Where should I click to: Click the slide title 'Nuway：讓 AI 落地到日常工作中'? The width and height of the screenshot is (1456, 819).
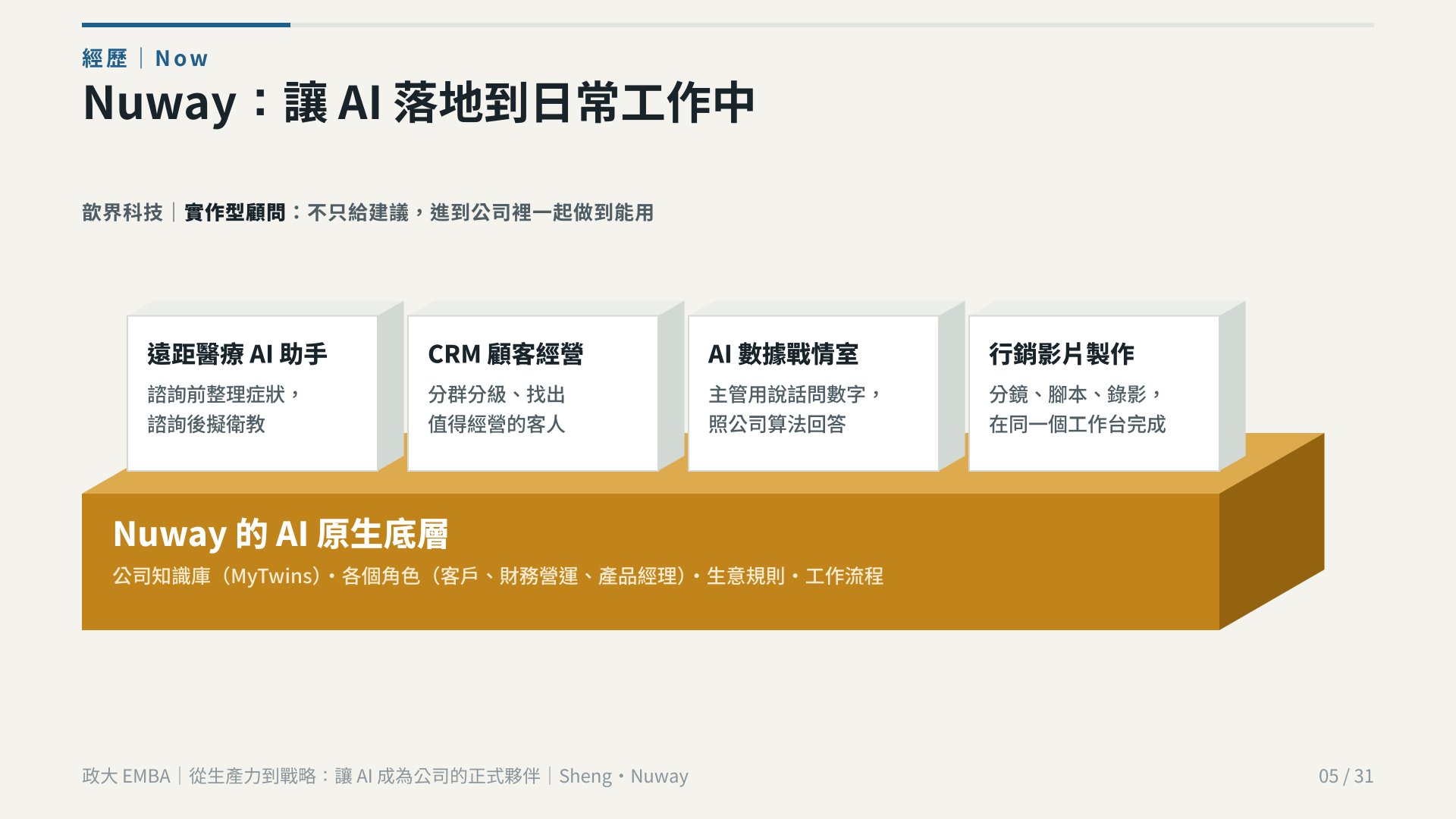click(x=419, y=102)
